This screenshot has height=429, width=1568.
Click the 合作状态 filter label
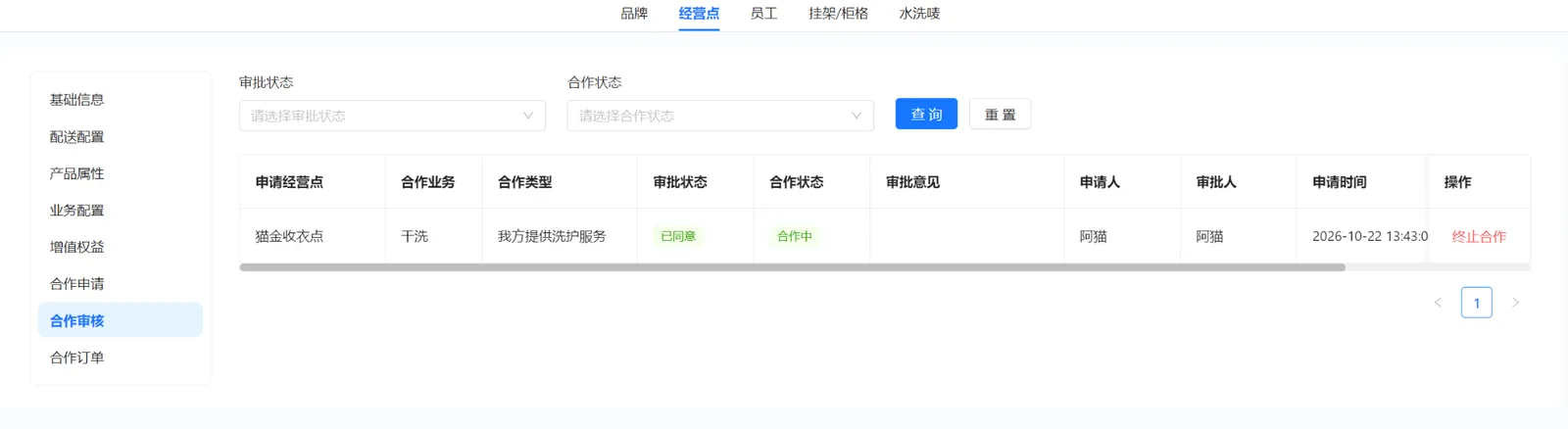tap(595, 82)
